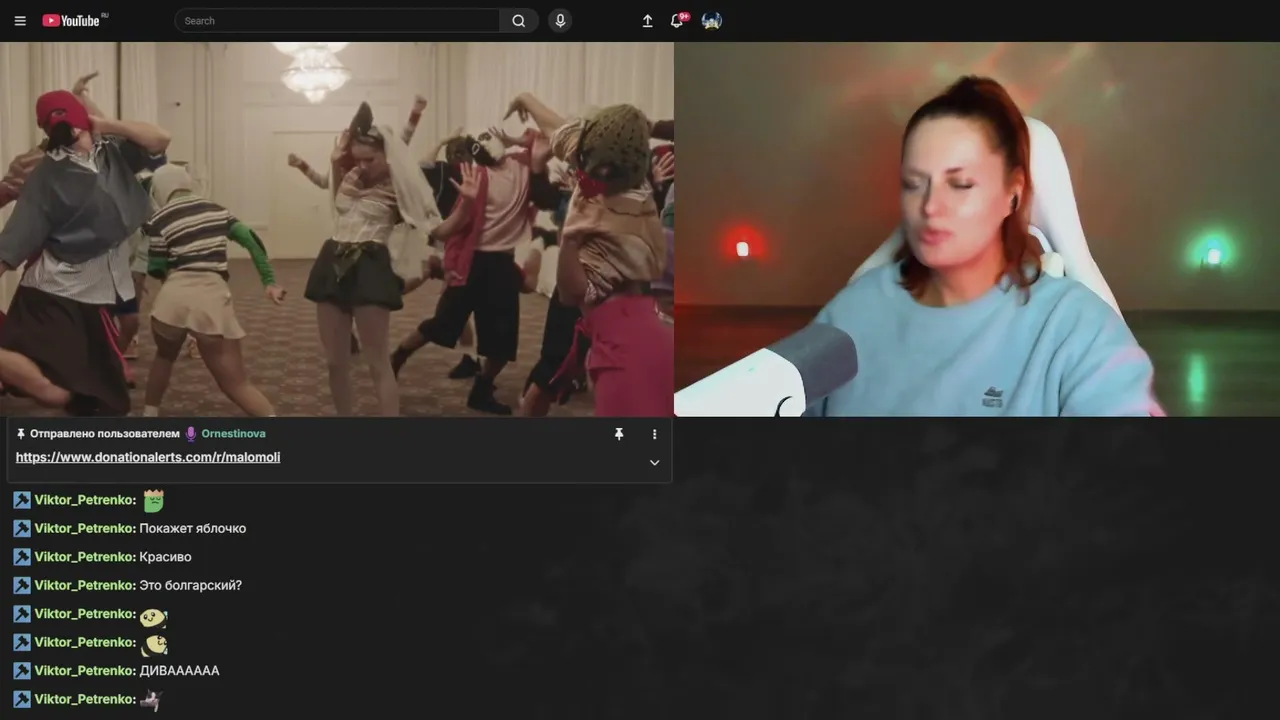
Task: Click the badge beside "ДИВААААА"
Action: (x=22, y=671)
